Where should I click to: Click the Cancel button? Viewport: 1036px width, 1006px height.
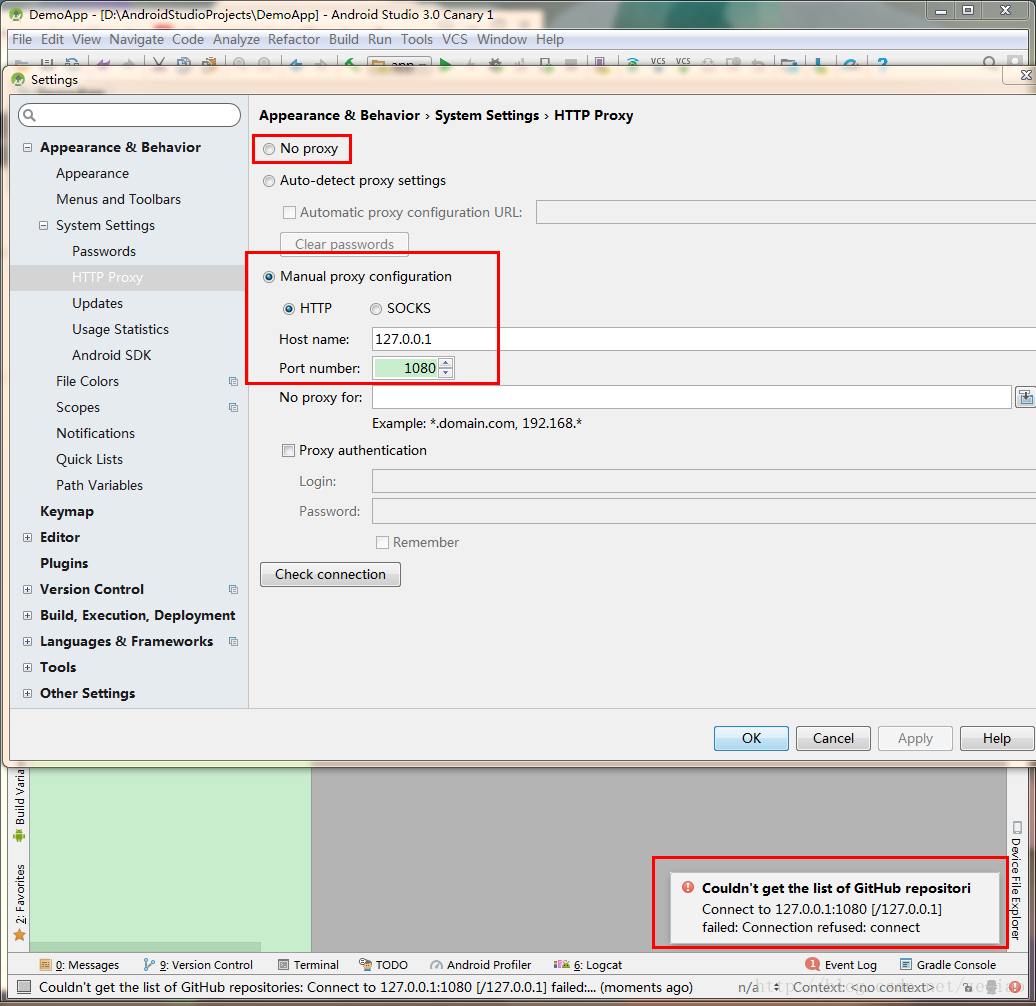(833, 738)
